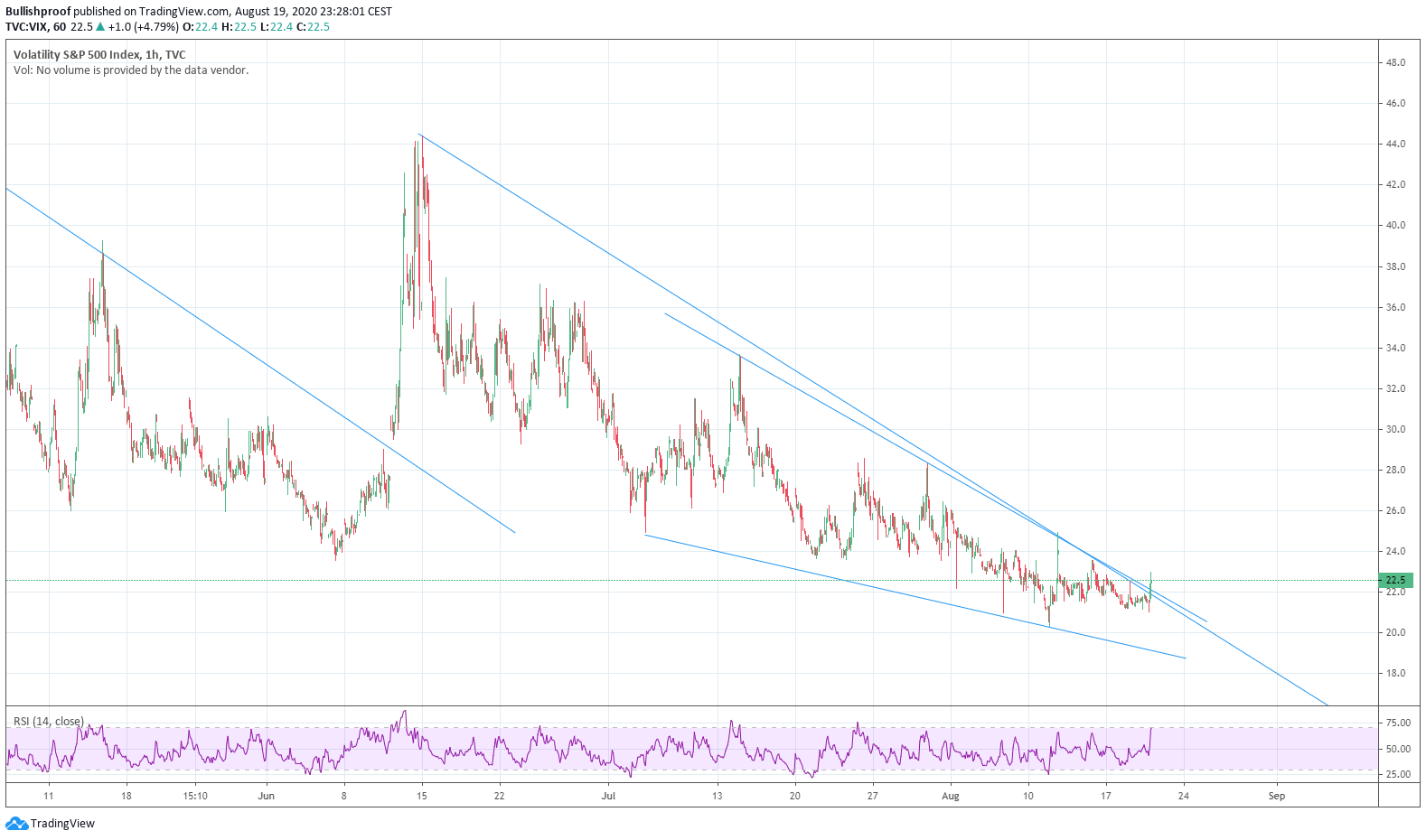Click the TradingView cloud logo icon
The height and width of the screenshot is (840, 1426).
16,824
